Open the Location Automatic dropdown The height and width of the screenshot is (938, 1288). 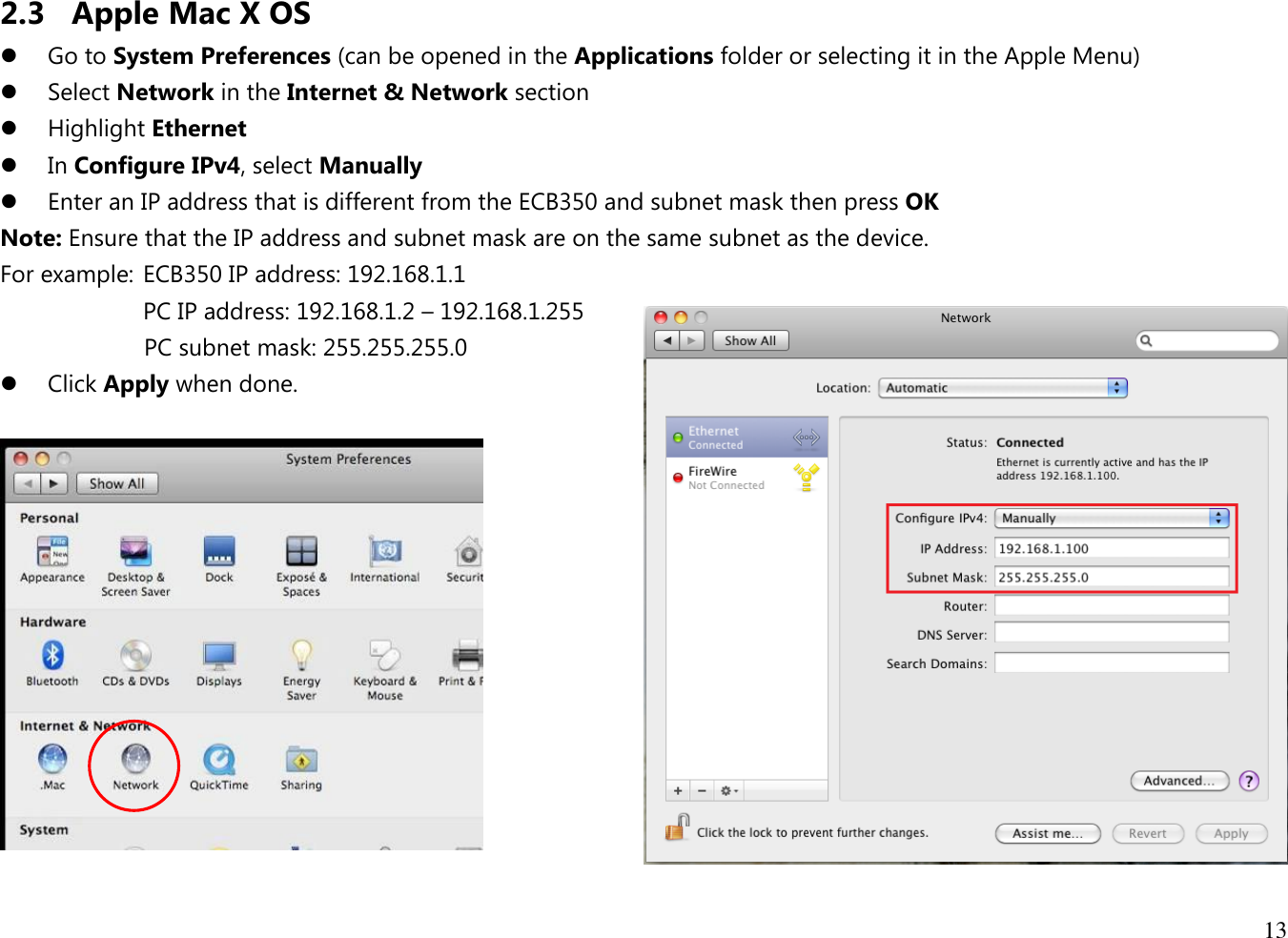tap(1003, 388)
